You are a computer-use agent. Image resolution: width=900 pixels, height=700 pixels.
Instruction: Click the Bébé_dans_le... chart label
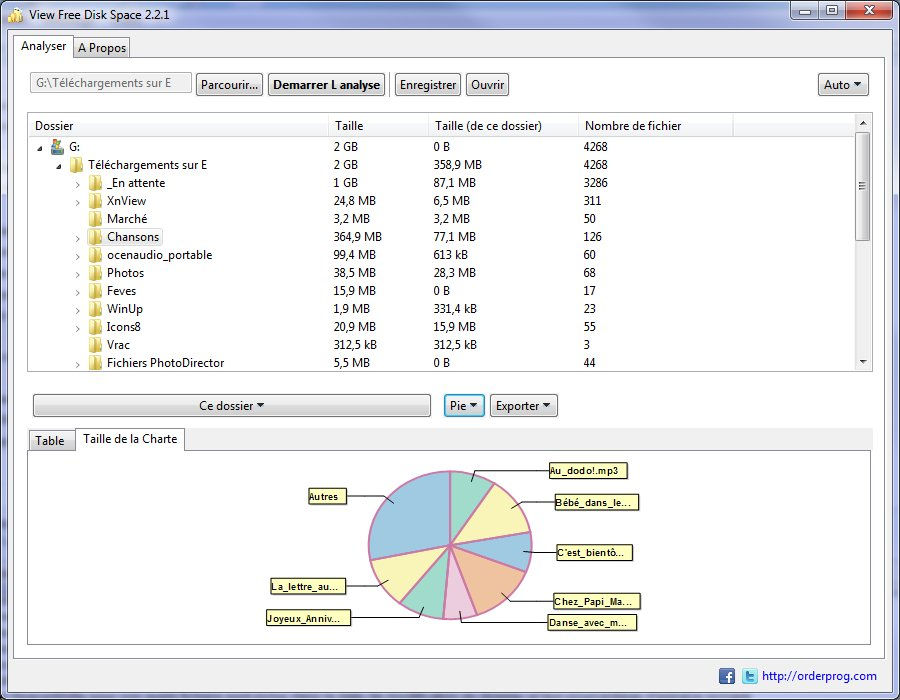597,503
